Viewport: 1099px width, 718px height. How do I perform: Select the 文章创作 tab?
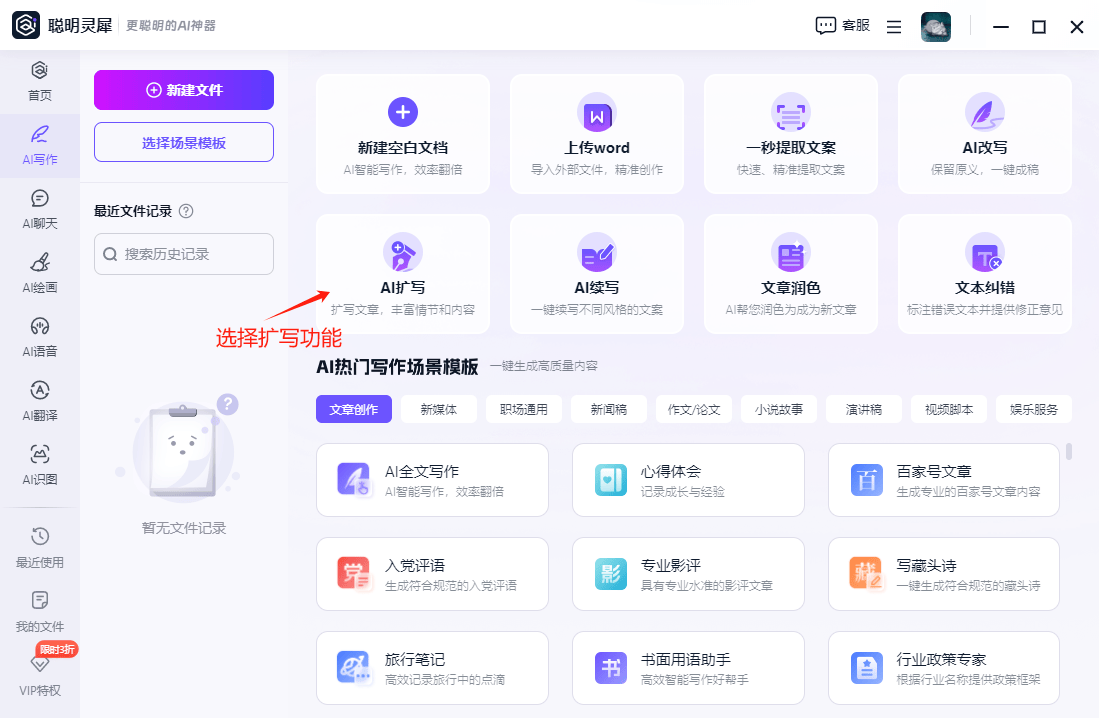pos(354,409)
